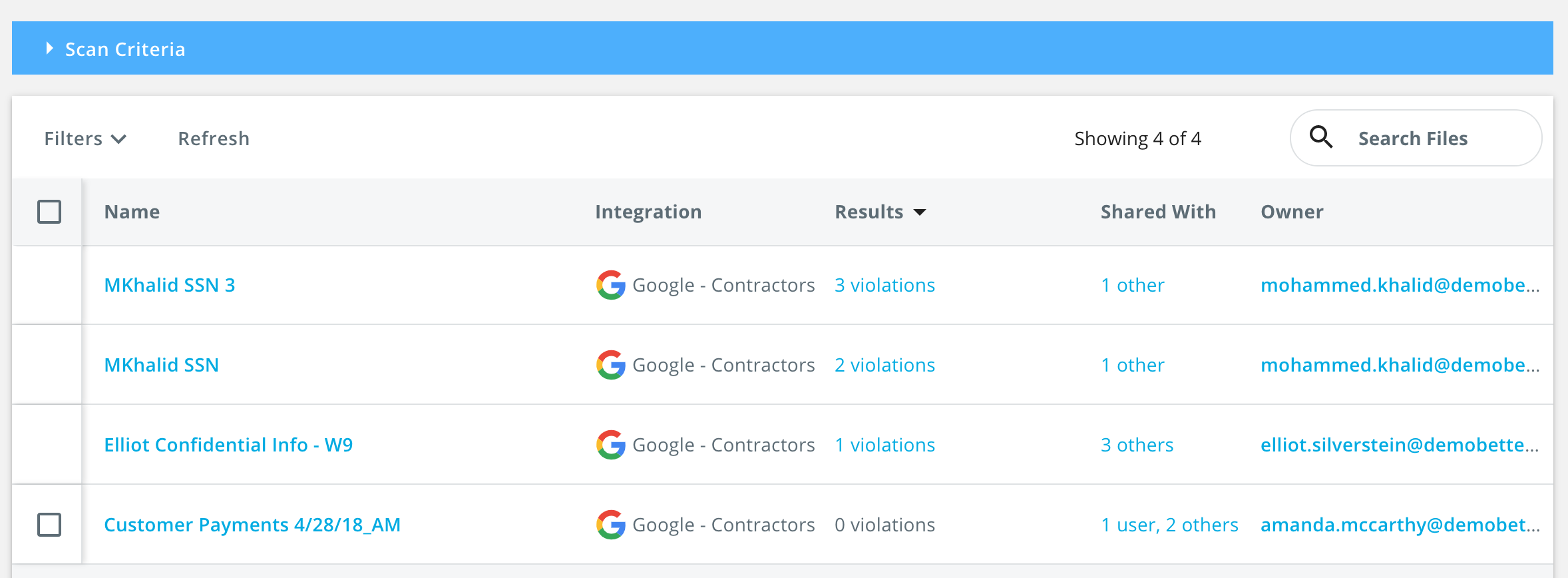Check the Customer Payments 4/28/18_AM row checkbox

pos(49,525)
